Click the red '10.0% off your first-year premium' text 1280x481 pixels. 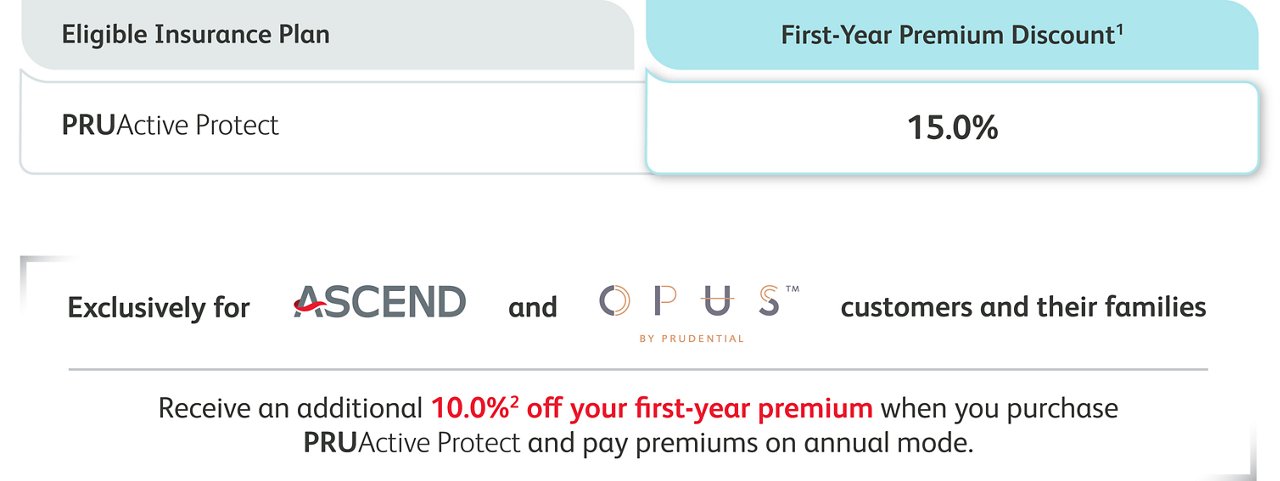[652, 408]
